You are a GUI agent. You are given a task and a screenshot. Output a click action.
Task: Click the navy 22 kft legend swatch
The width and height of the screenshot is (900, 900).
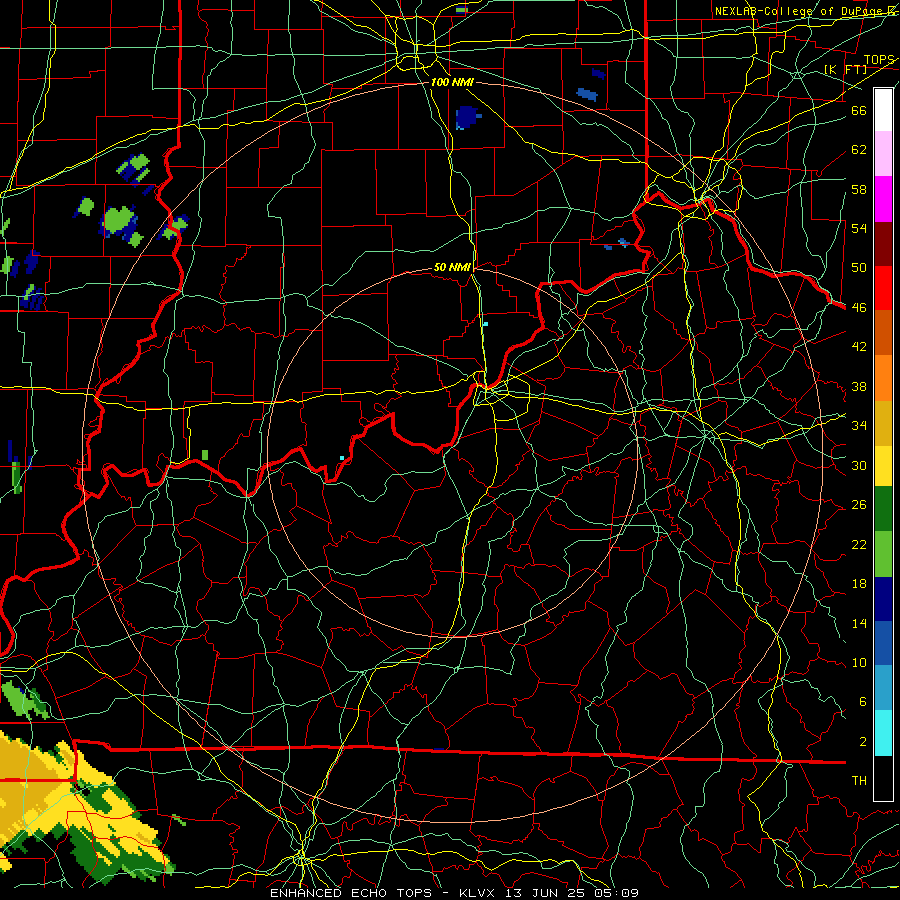[883, 599]
